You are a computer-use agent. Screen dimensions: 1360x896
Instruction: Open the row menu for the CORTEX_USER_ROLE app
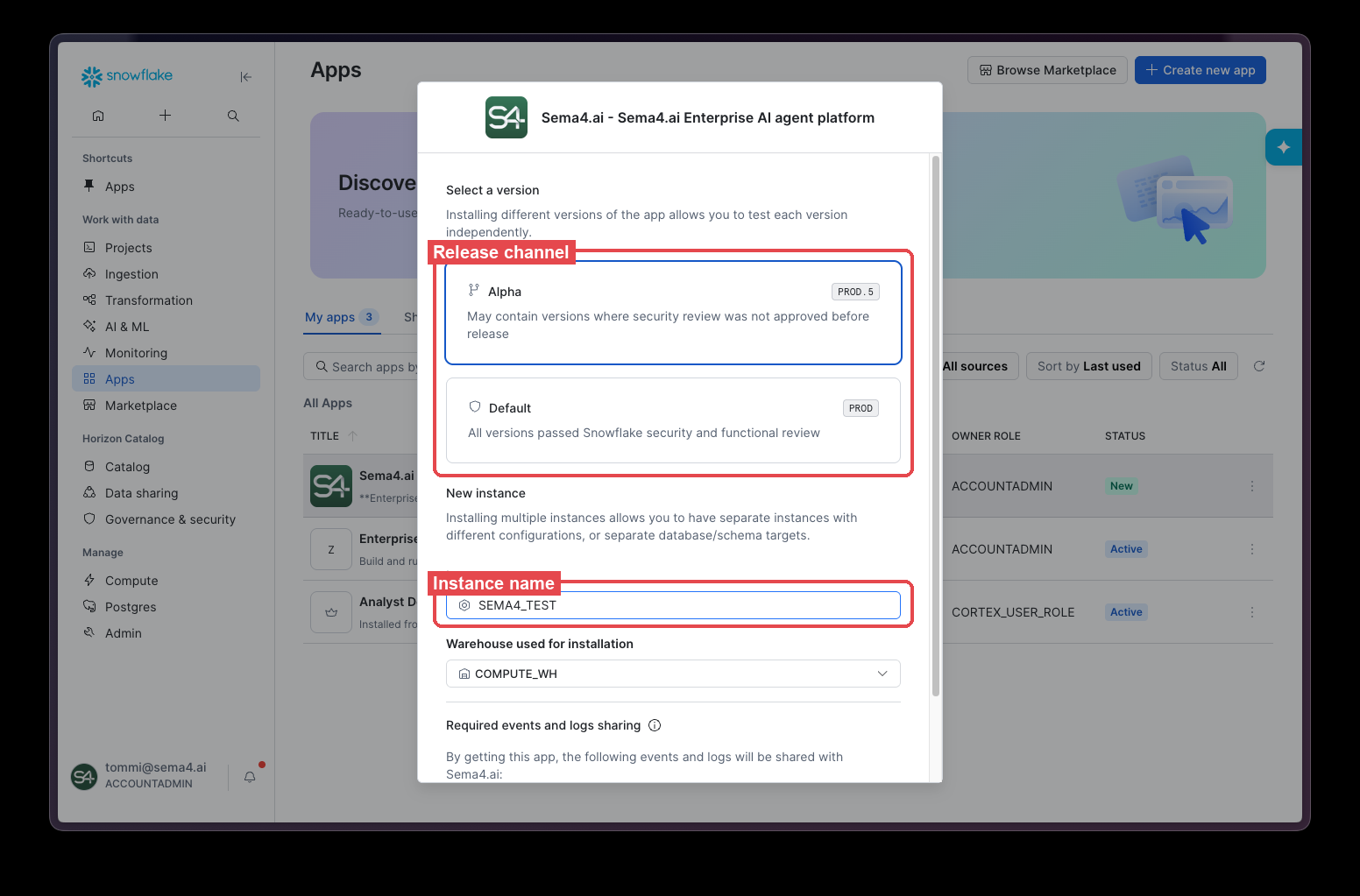click(x=1252, y=612)
